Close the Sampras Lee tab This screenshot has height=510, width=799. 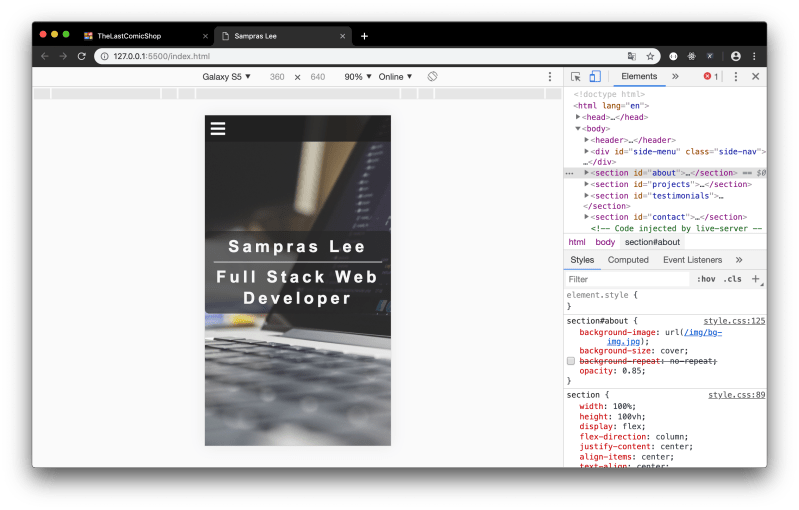click(342, 36)
